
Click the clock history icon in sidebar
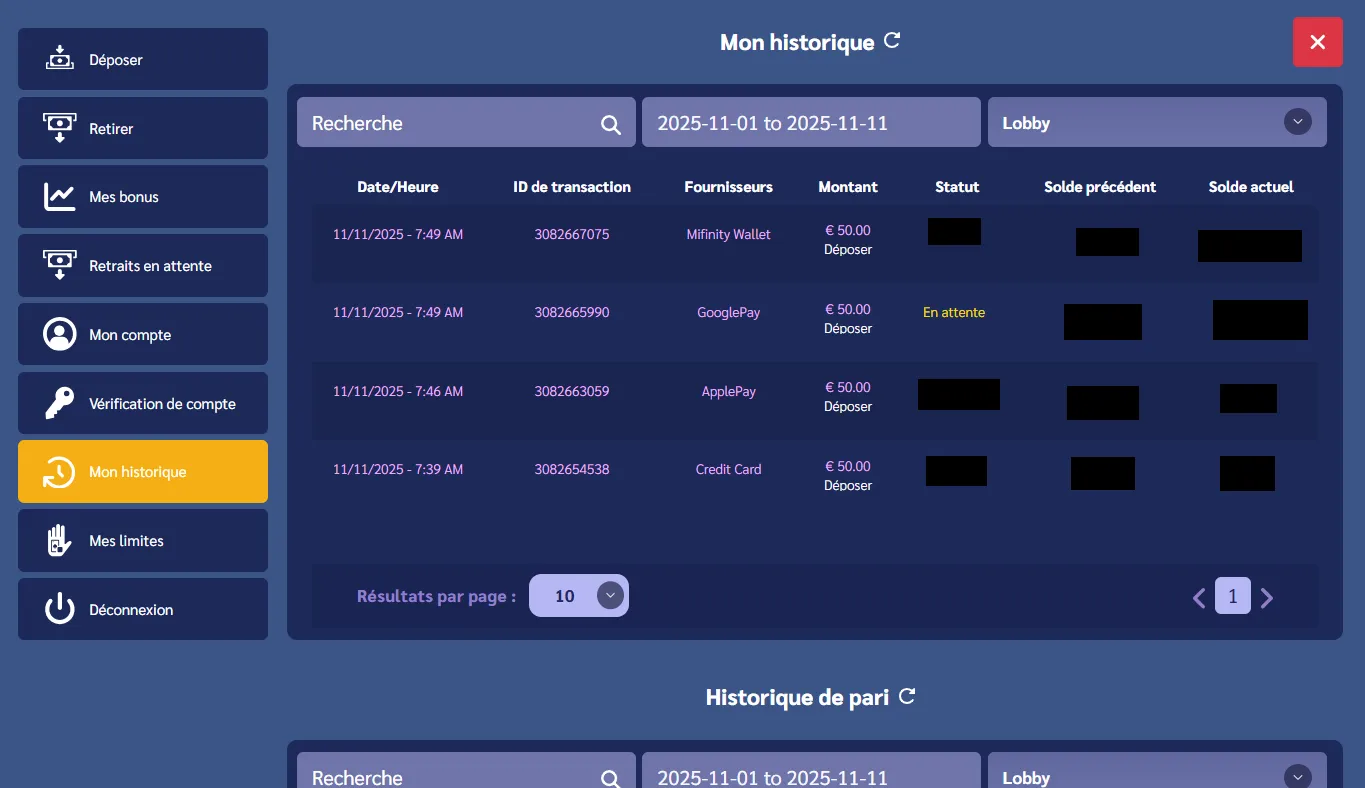[x=60, y=472]
